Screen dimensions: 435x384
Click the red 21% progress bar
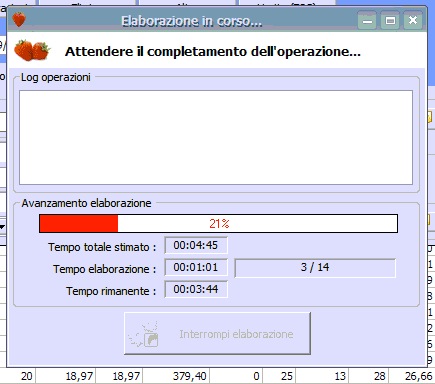click(219, 223)
